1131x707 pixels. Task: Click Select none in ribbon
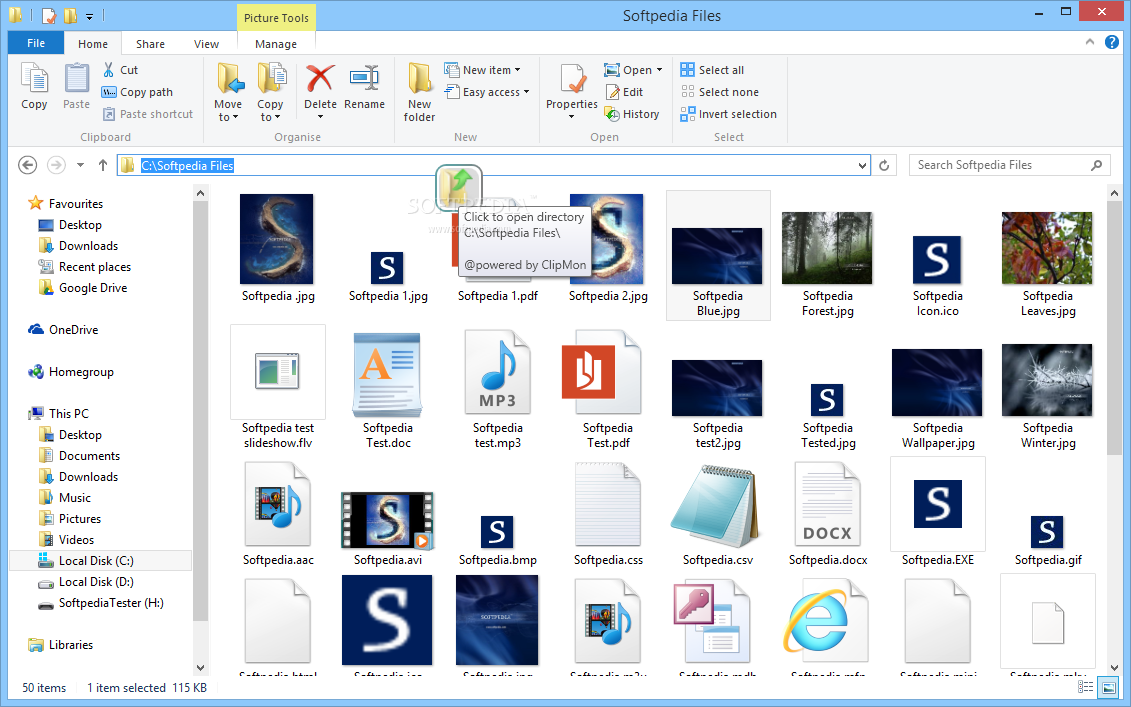(720, 92)
